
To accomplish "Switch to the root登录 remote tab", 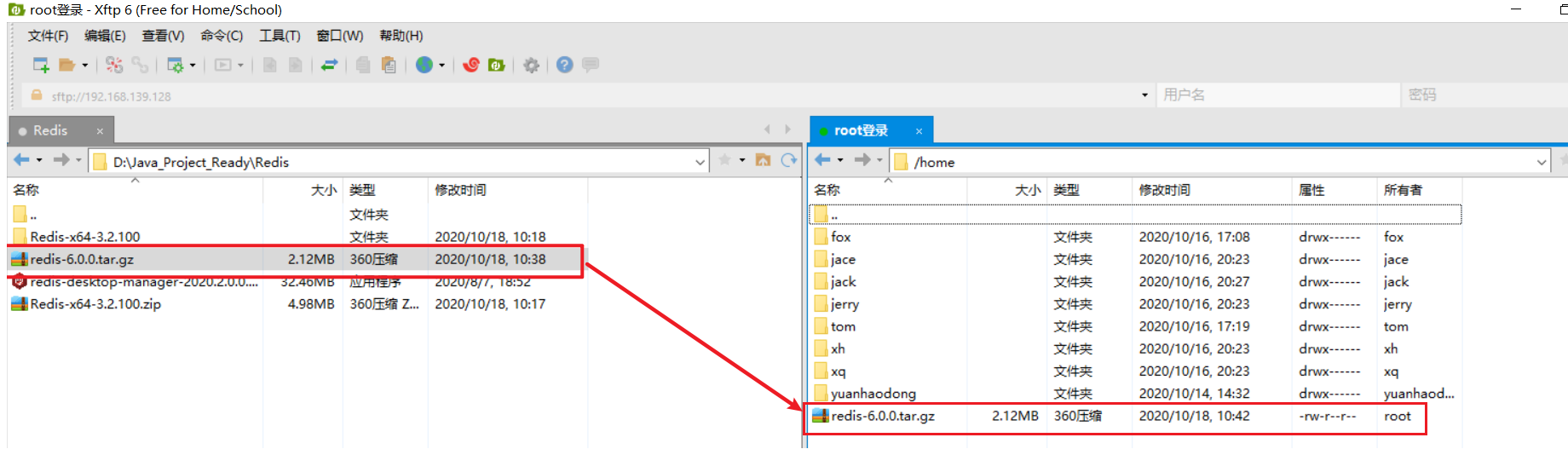I will pos(861,130).
